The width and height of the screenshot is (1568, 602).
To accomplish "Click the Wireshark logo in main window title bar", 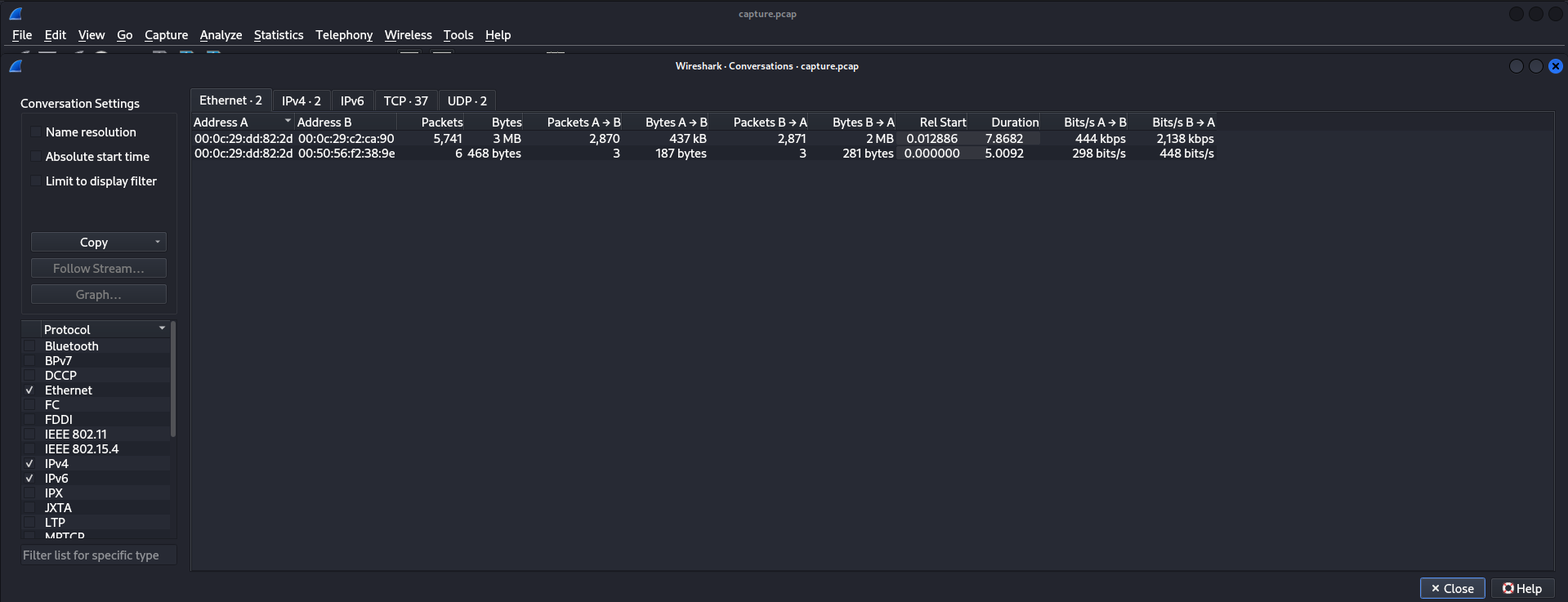I will (16, 13).
